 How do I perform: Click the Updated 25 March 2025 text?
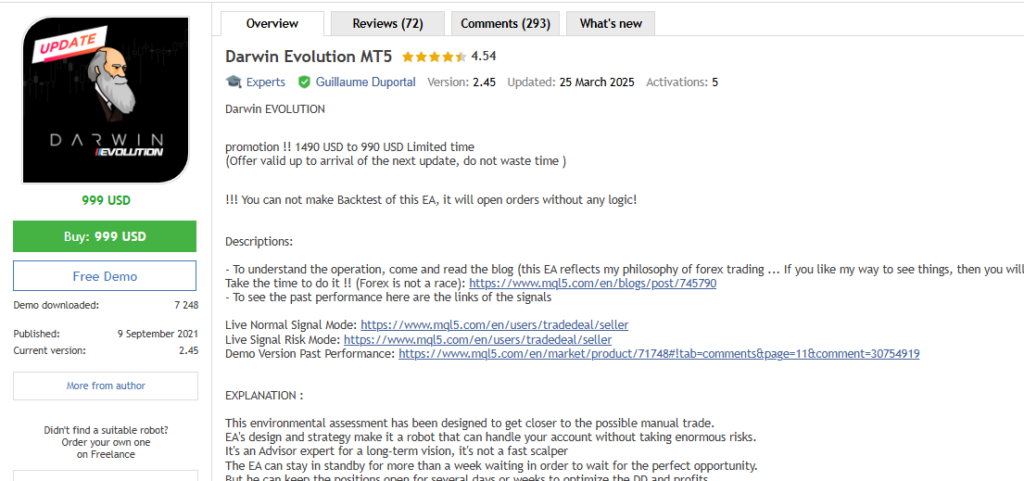click(571, 82)
